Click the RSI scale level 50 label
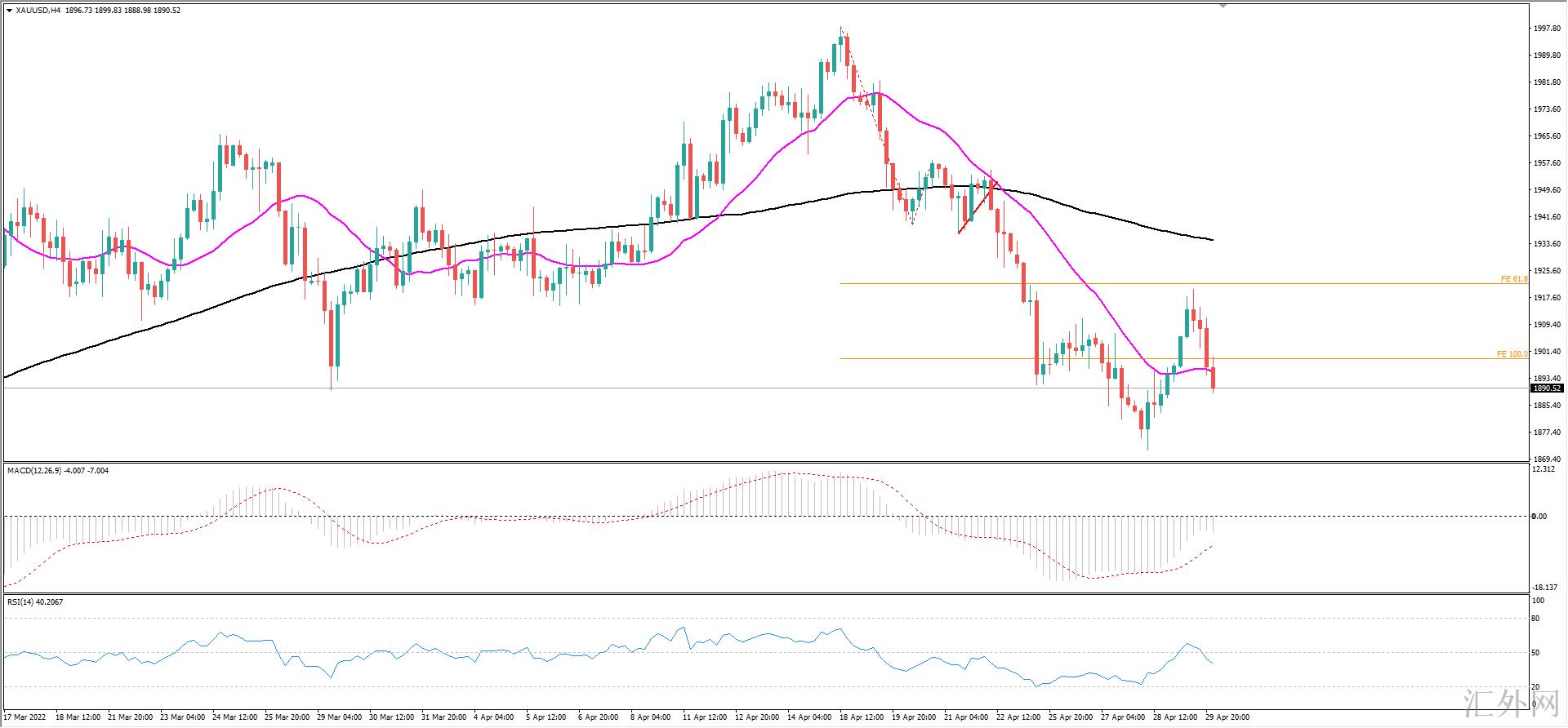The width and height of the screenshot is (1568, 728). pos(1535,653)
